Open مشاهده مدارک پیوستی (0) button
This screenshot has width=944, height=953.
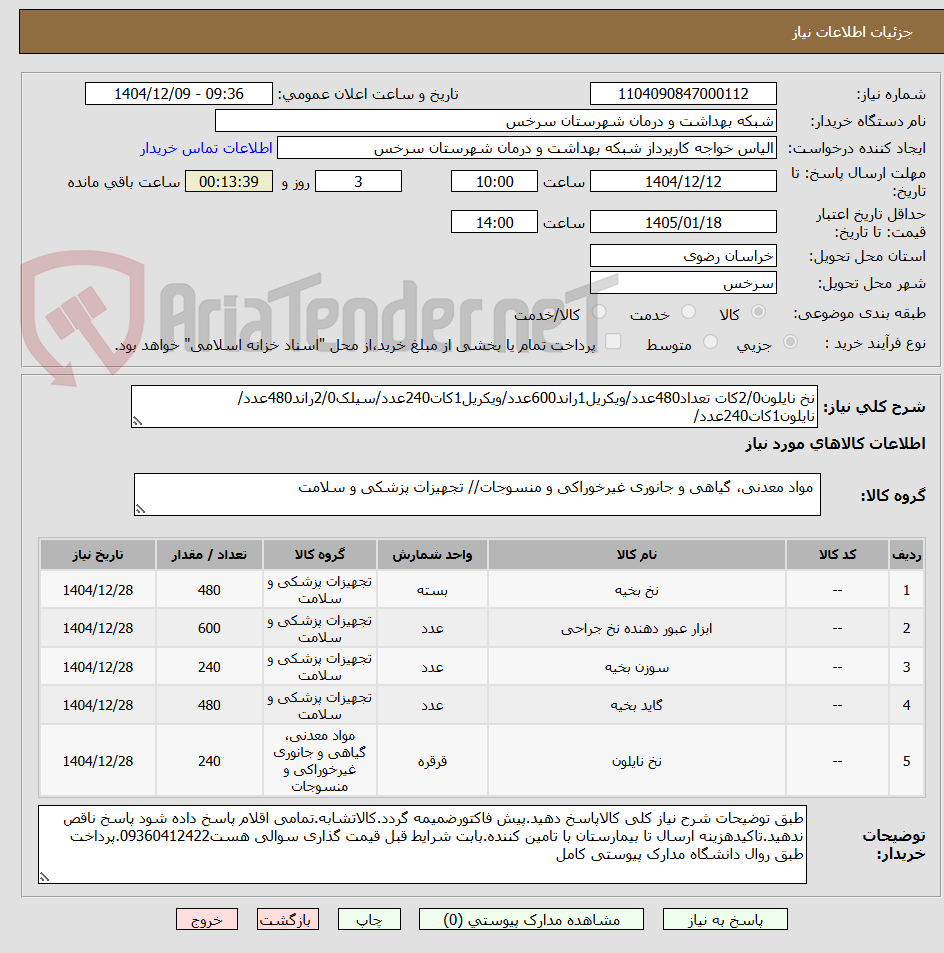(531, 920)
